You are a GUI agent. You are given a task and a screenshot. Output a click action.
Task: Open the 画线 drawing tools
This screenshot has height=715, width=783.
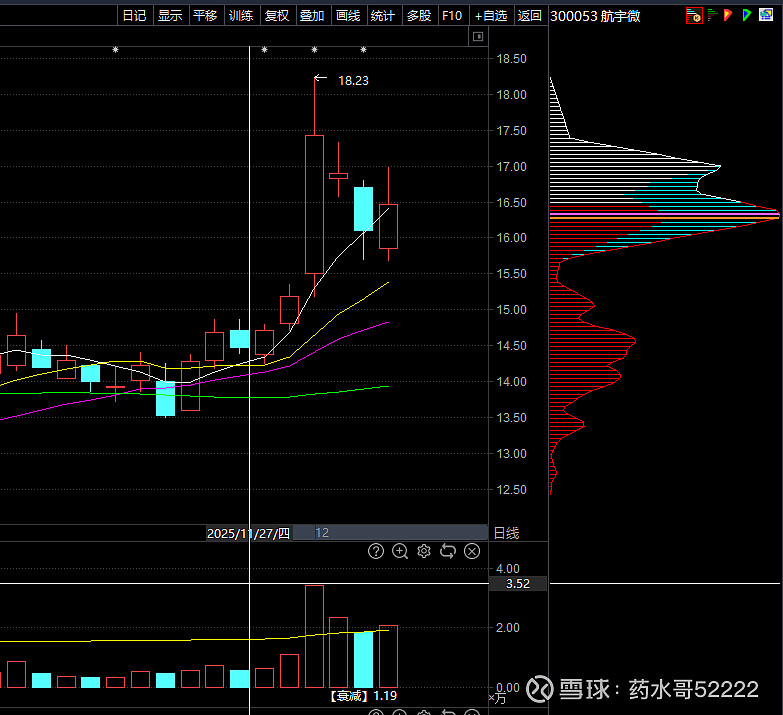(348, 15)
